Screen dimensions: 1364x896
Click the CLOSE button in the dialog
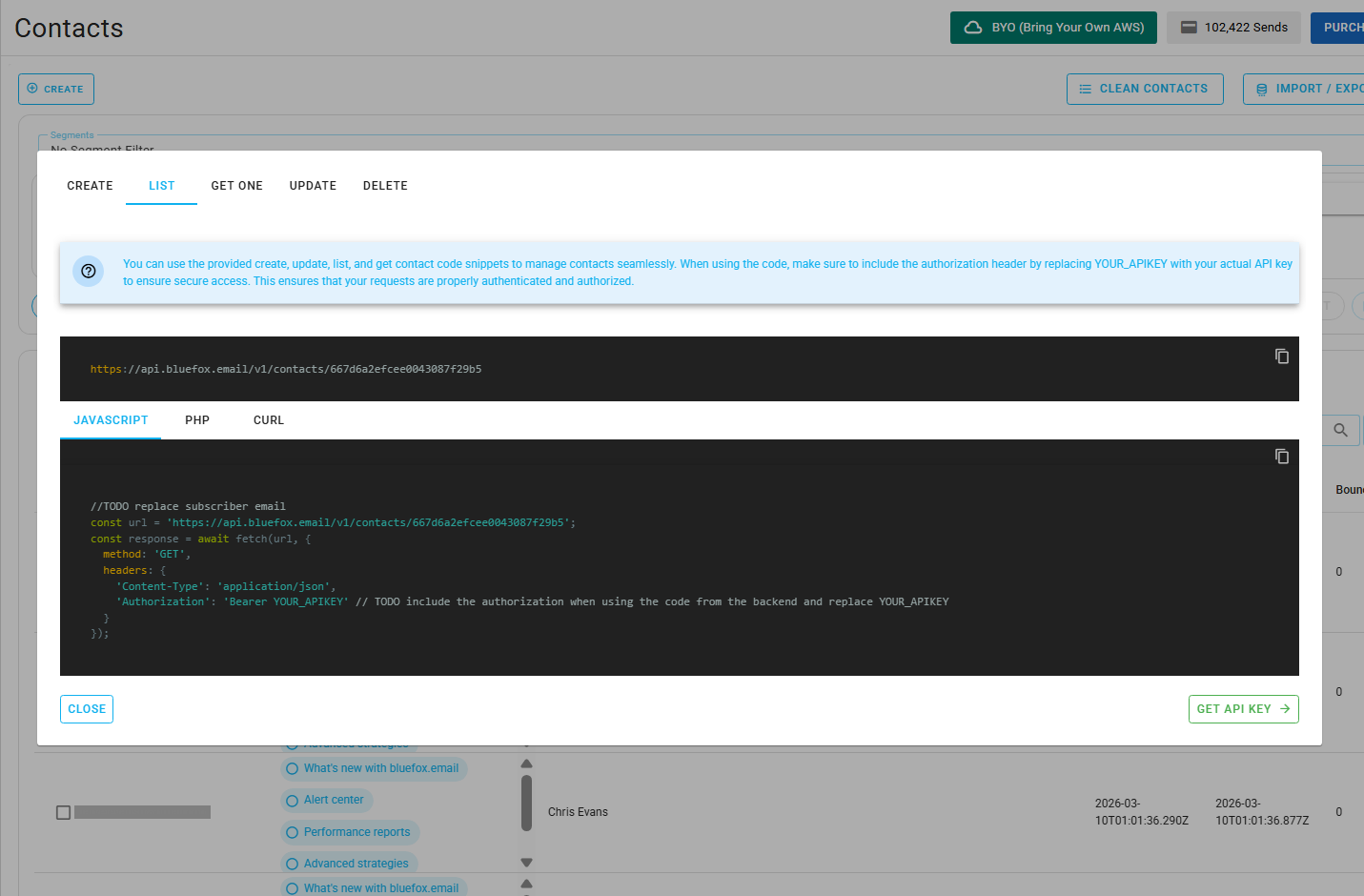pos(86,708)
